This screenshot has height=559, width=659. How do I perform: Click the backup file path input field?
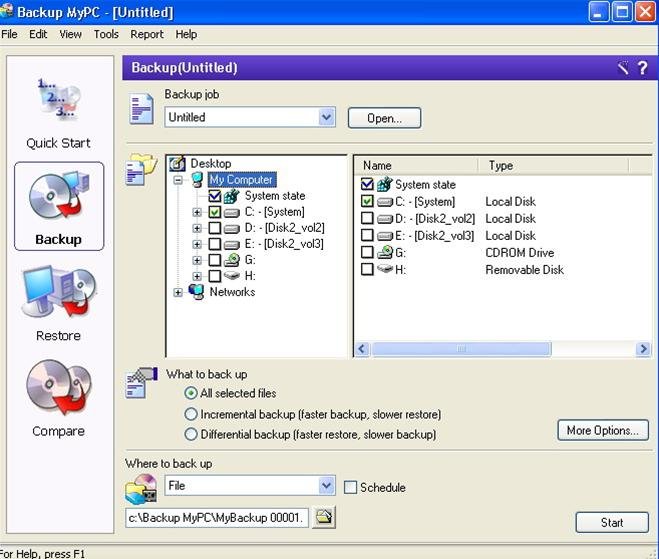click(217, 518)
